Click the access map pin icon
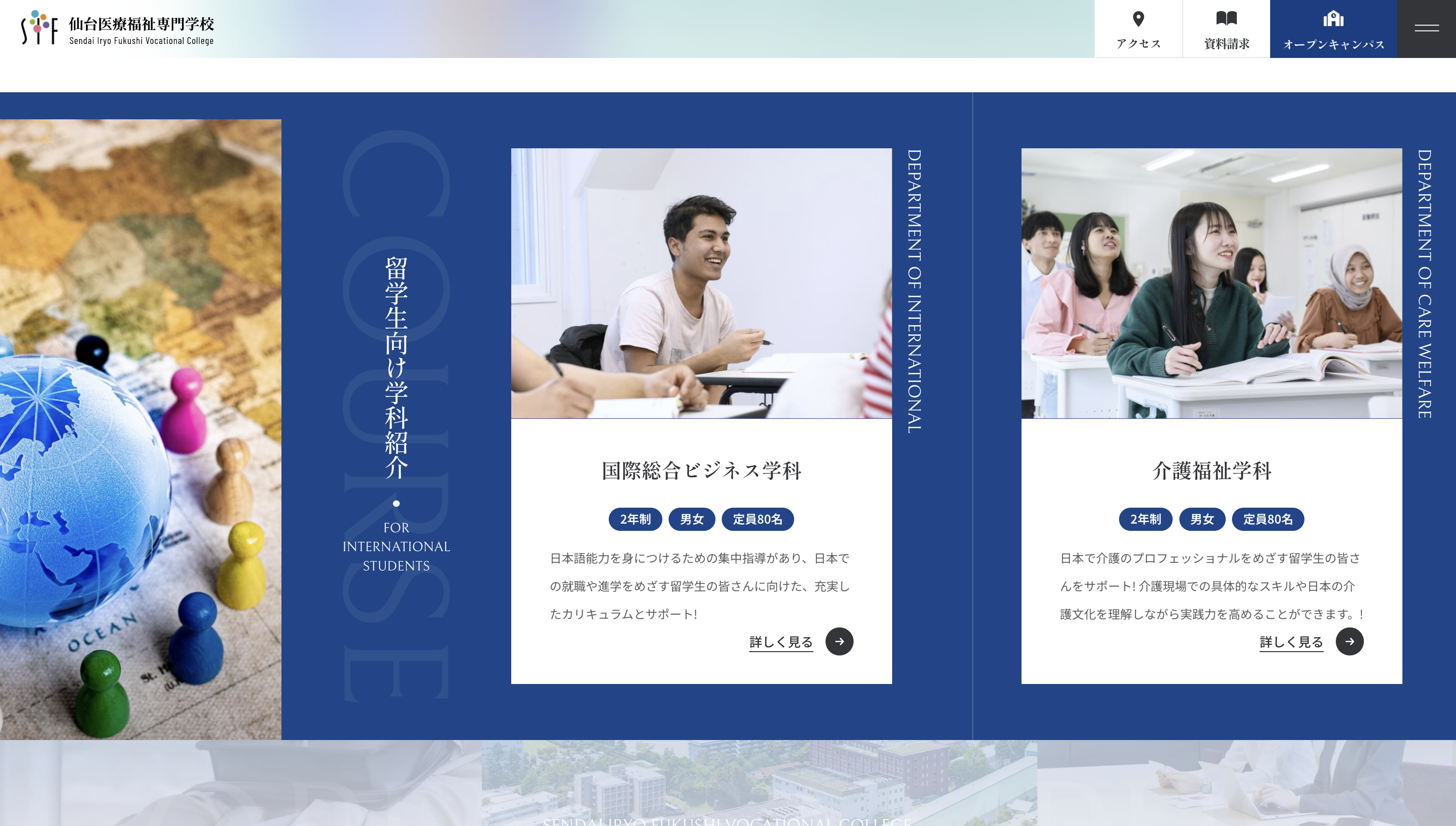 click(1138, 19)
